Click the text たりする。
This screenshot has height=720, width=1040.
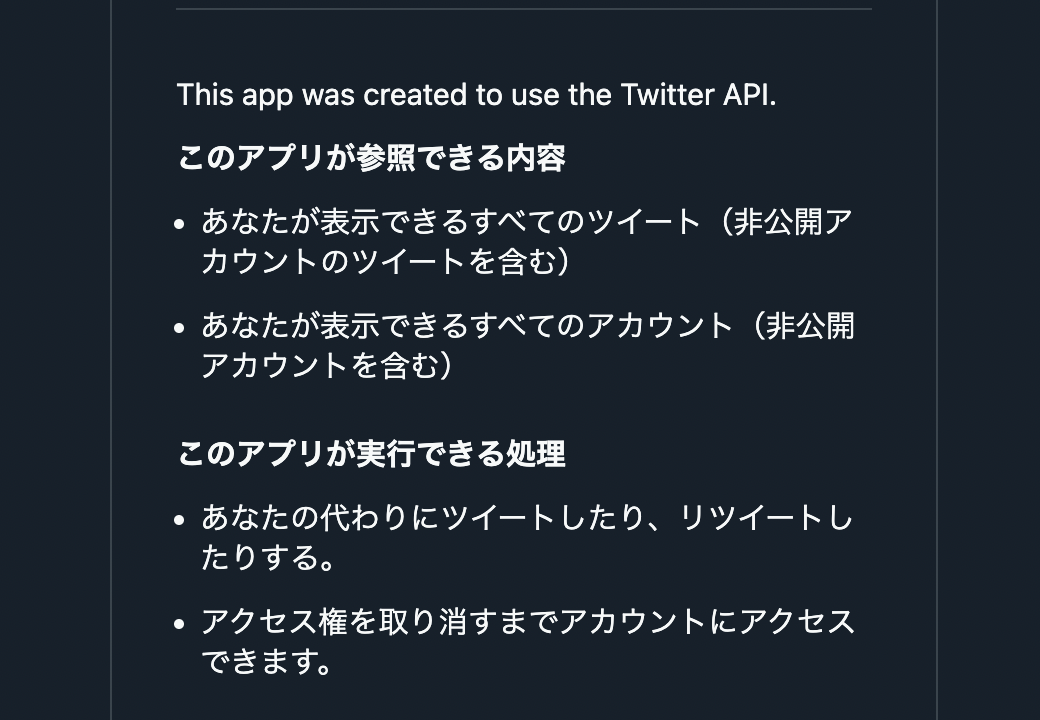268,556
